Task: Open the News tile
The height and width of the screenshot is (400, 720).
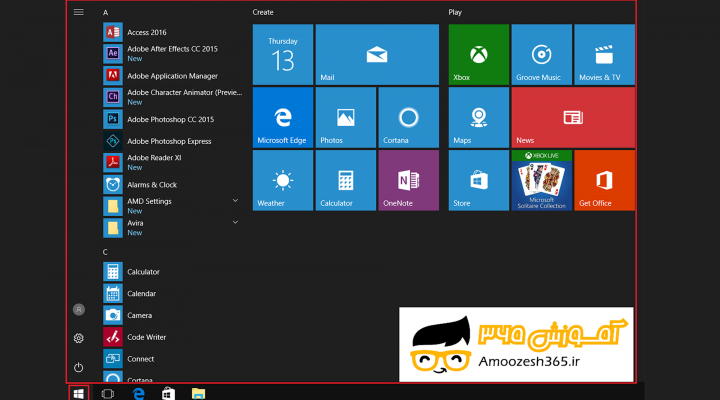Action: click(x=573, y=118)
